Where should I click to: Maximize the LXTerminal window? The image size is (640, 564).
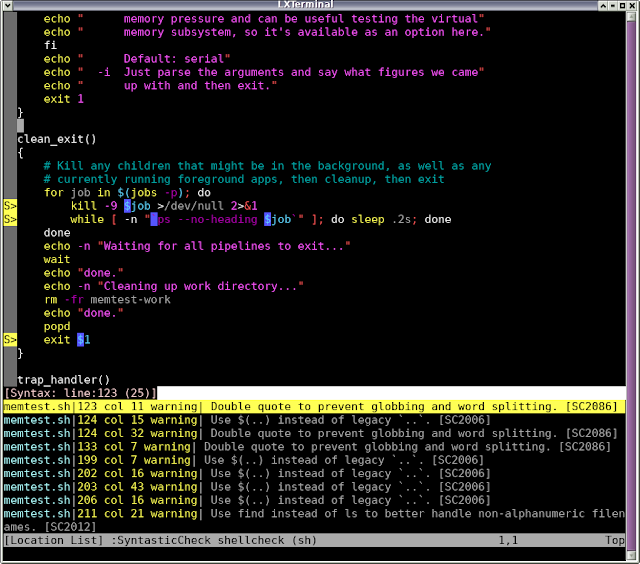point(622,5)
